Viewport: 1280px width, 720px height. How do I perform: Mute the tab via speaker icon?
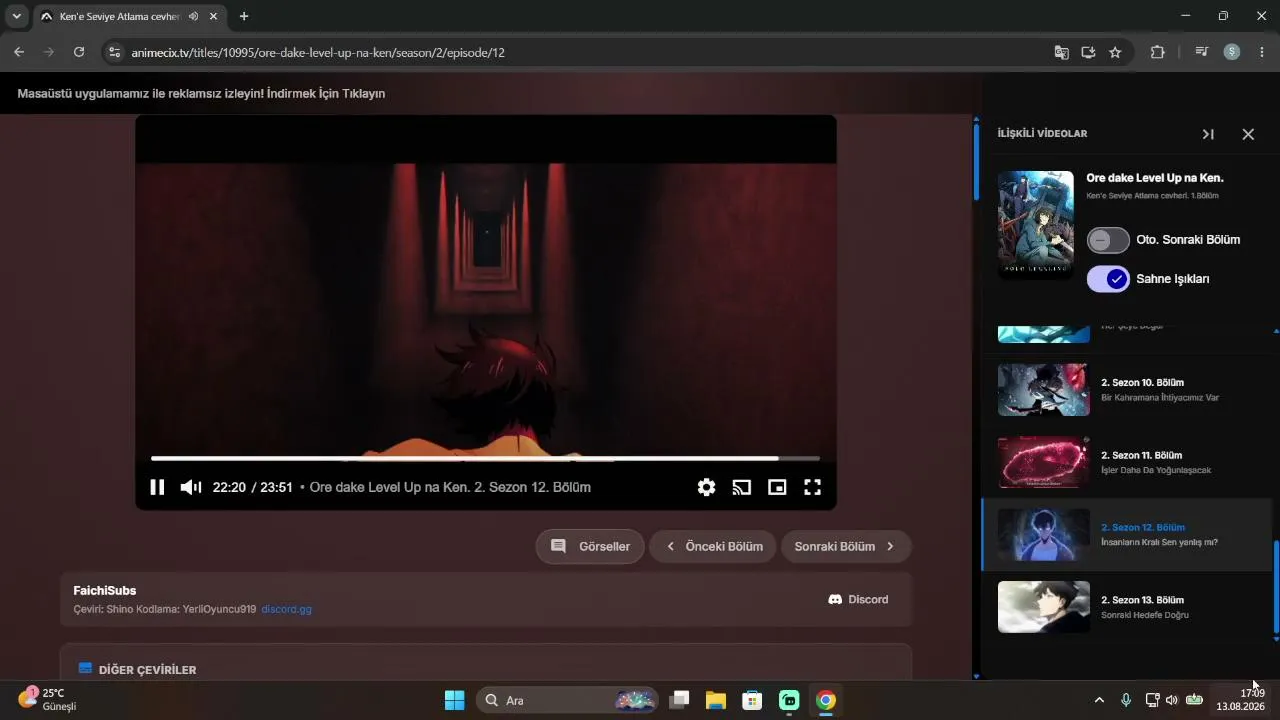click(x=193, y=16)
